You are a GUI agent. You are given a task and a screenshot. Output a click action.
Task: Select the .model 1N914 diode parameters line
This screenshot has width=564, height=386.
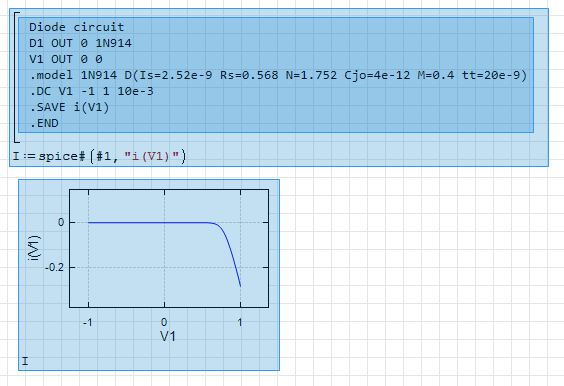coord(278,75)
